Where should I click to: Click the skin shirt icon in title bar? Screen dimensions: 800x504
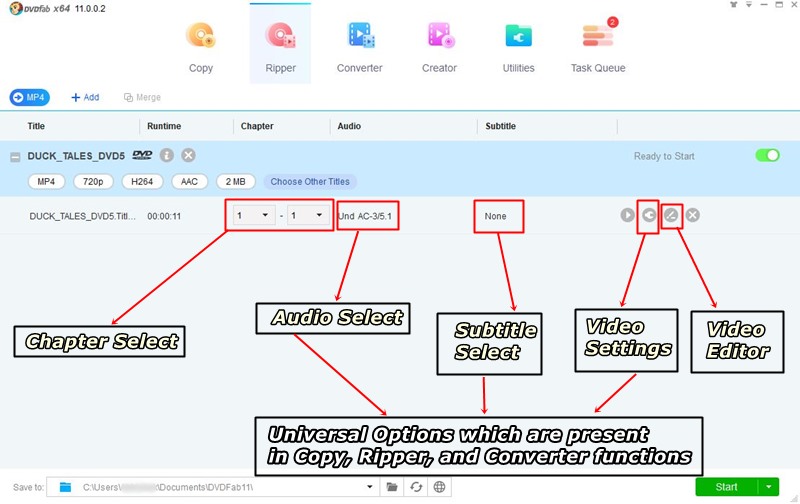pos(734,5)
